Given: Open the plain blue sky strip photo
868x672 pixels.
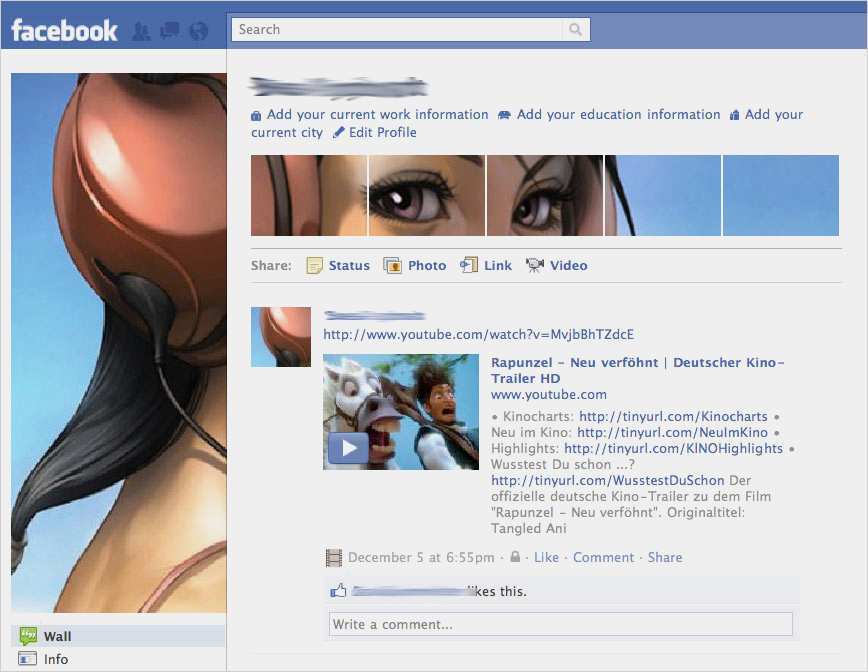Looking at the screenshot, I should click(781, 195).
